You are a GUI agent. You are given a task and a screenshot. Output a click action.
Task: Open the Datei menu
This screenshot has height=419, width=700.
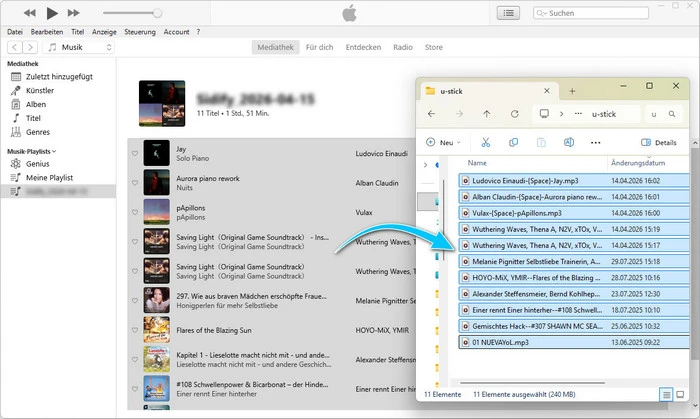[15, 32]
